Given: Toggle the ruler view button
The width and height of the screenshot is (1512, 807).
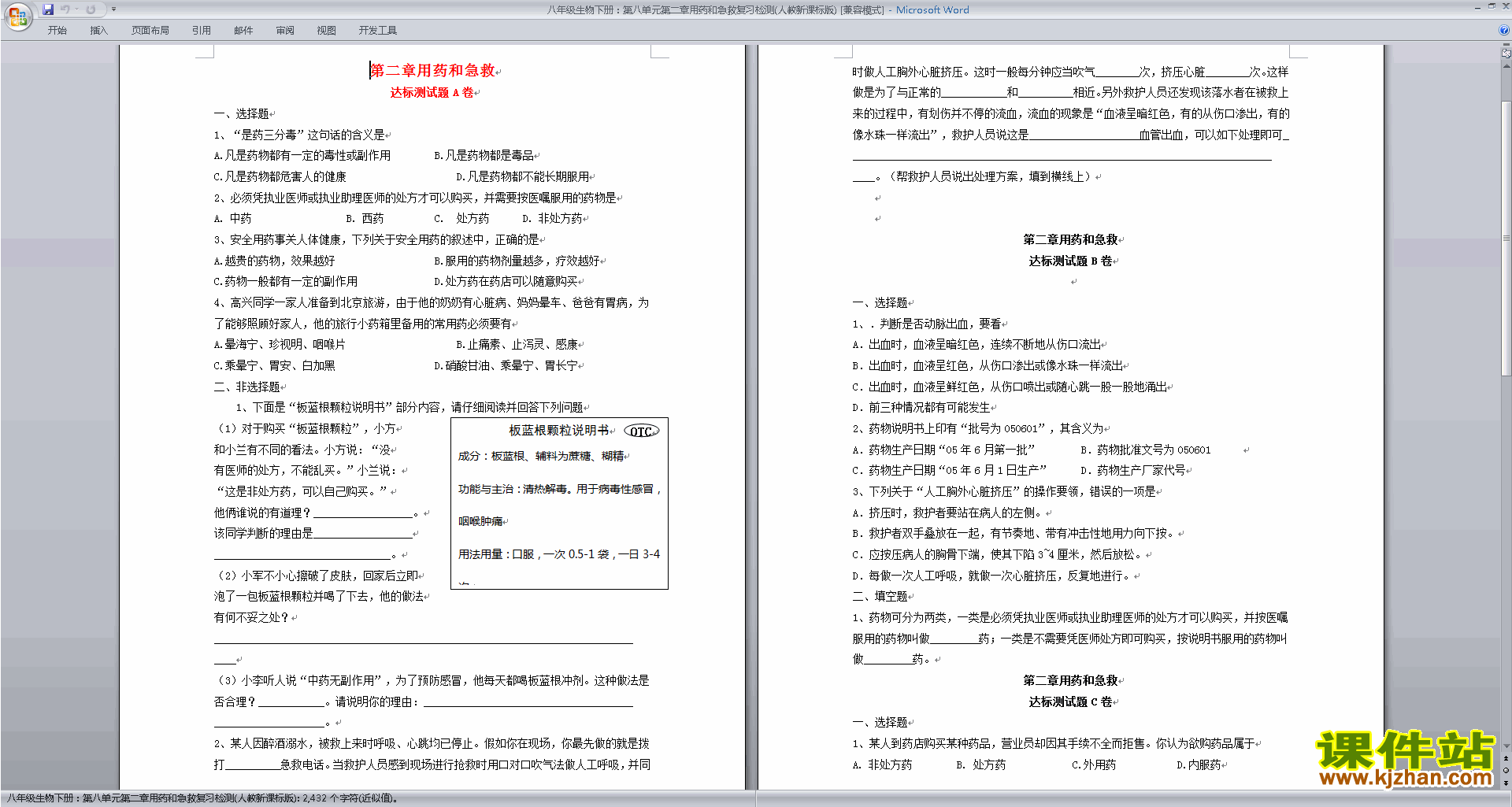Looking at the screenshot, I should pos(1506,54).
